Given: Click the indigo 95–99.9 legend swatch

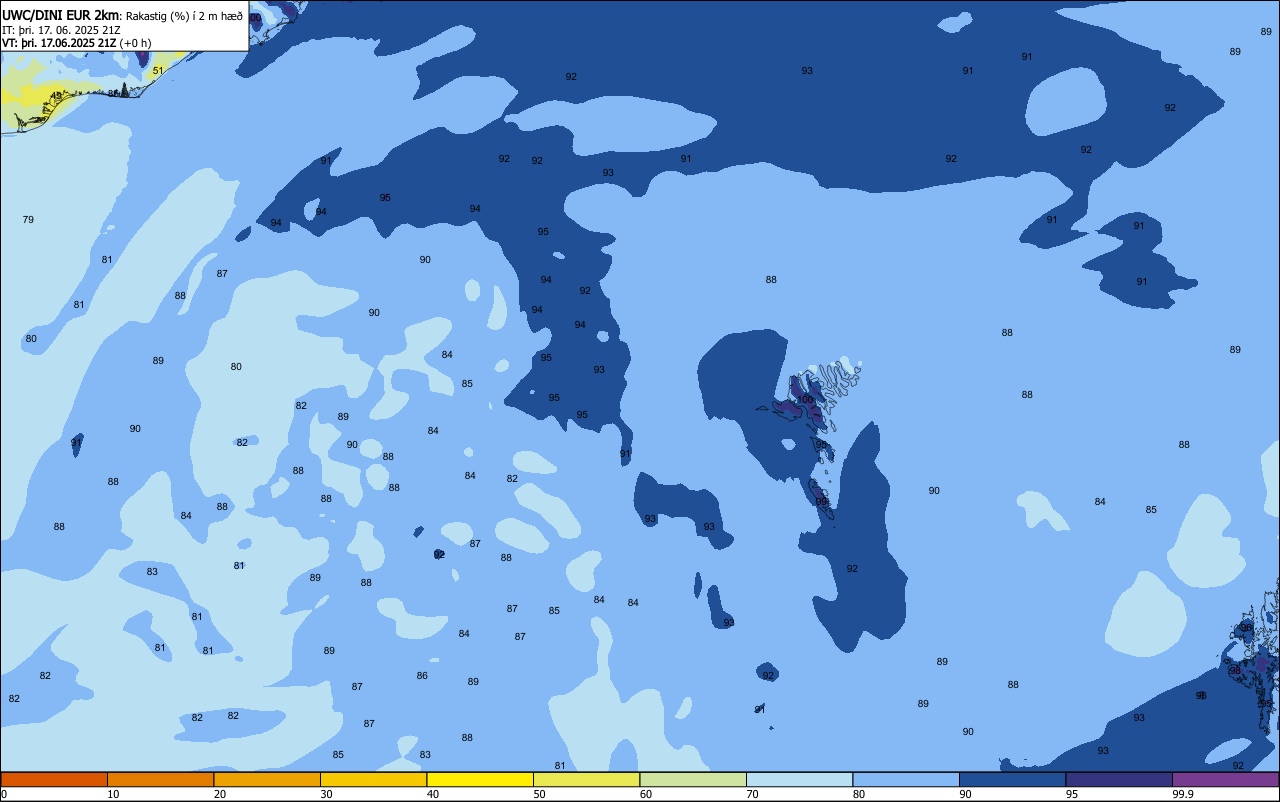Looking at the screenshot, I should (x=1119, y=779).
